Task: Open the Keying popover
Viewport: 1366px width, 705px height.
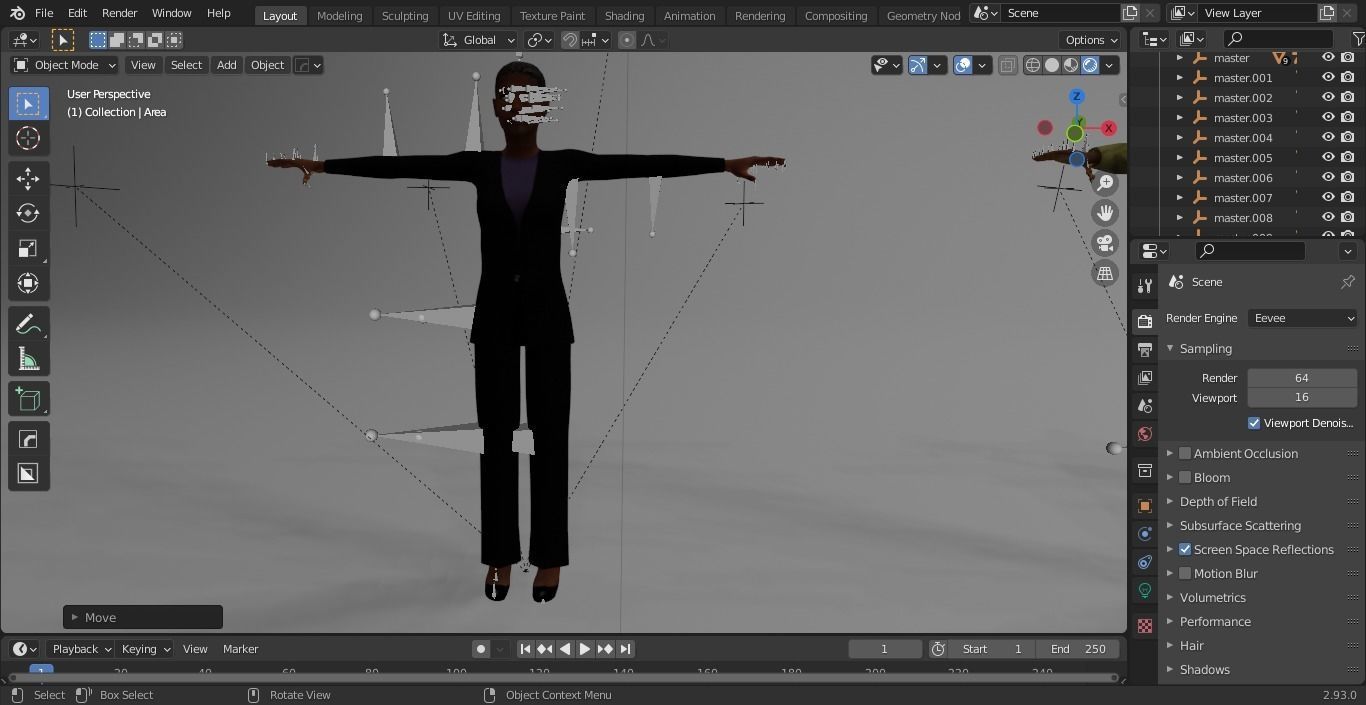Action: tap(144, 649)
